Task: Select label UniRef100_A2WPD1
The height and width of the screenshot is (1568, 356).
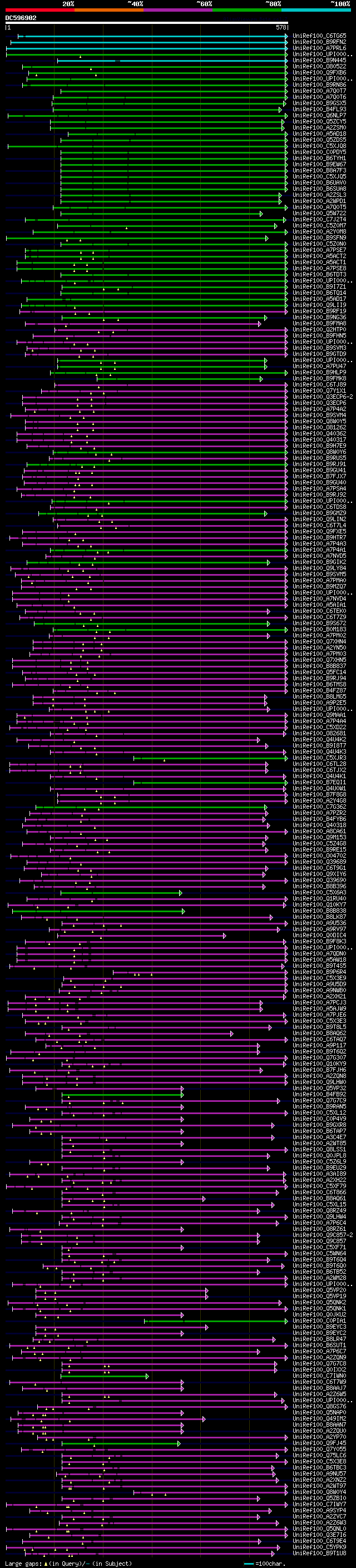Action: click(x=319, y=201)
